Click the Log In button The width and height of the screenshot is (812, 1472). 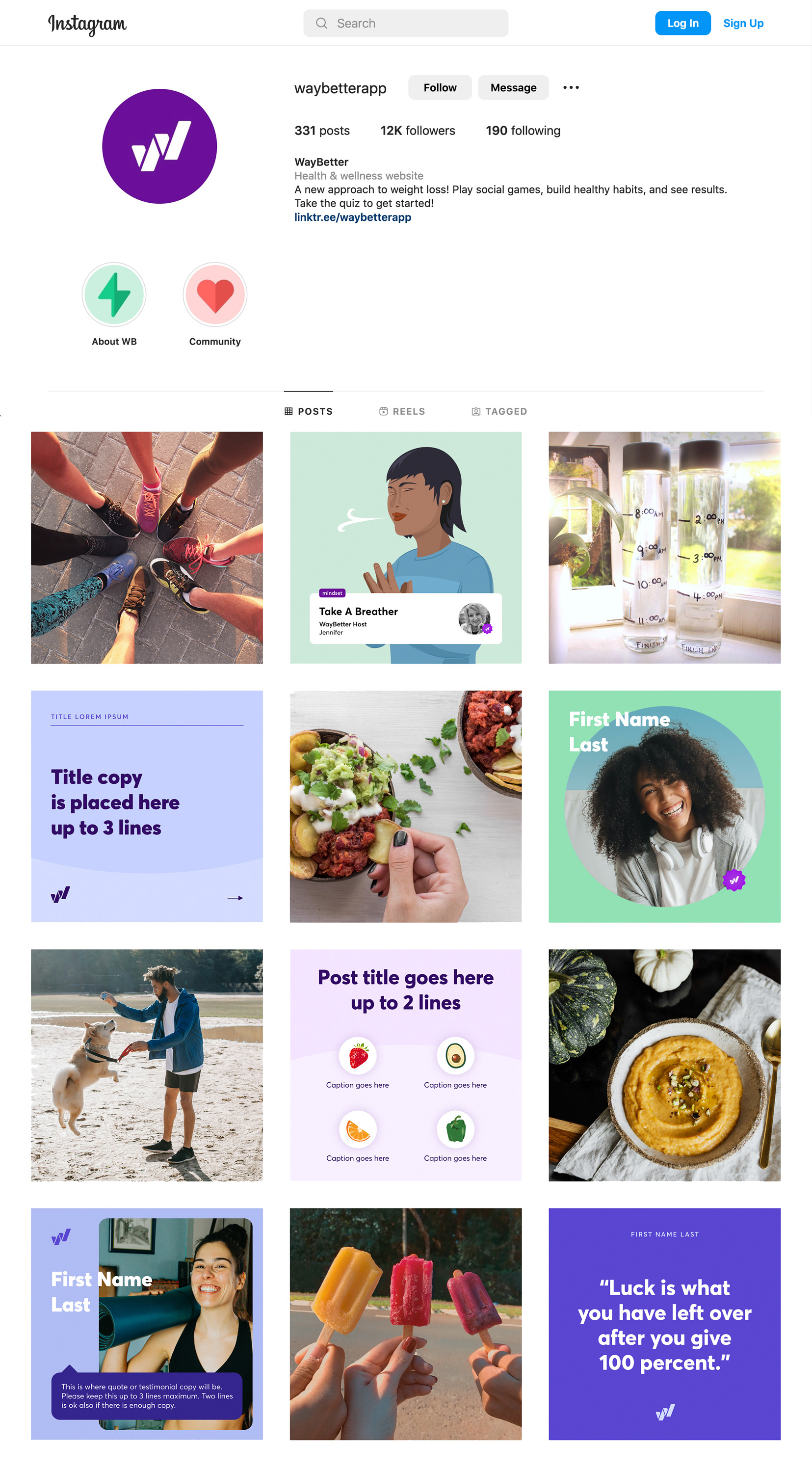click(682, 24)
